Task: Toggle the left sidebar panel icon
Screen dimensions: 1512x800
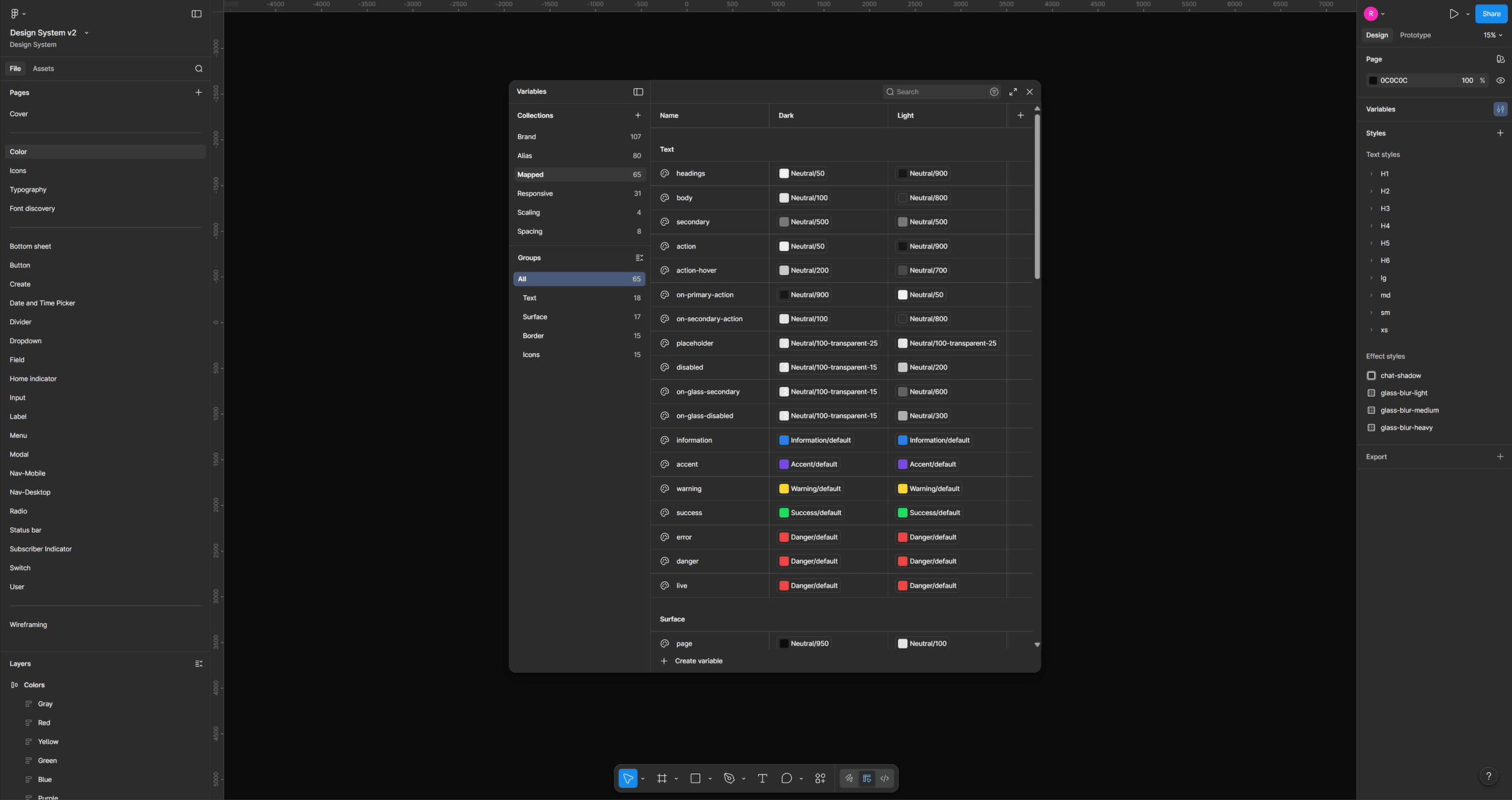Action: tap(196, 13)
